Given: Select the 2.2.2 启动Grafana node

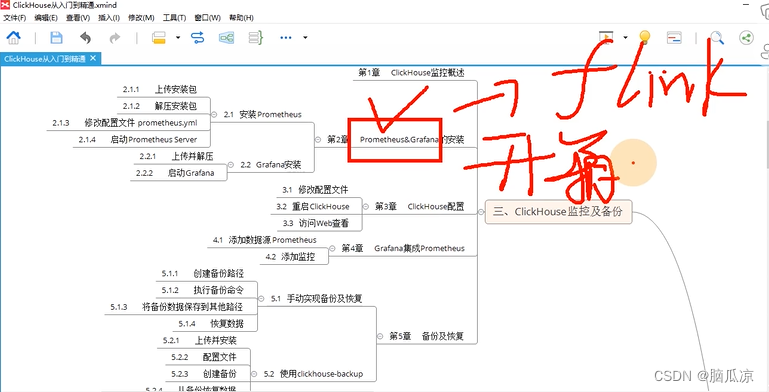Looking at the screenshot, I should click(175, 173).
